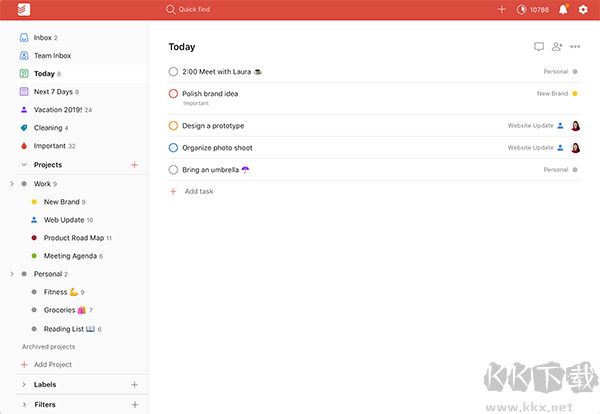Click the share/add person icon
The width and height of the screenshot is (600, 414).
point(557,47)
